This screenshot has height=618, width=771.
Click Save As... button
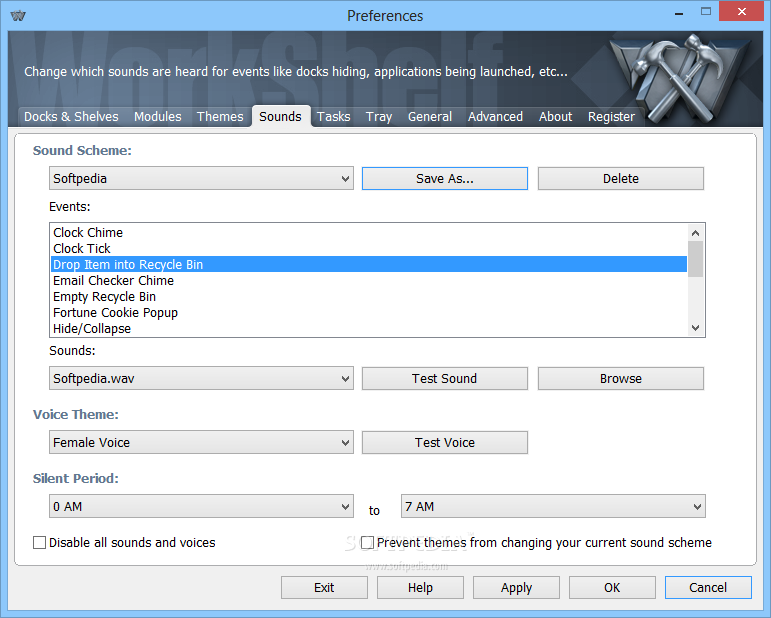pyautogui.click(x=445, y=178)
